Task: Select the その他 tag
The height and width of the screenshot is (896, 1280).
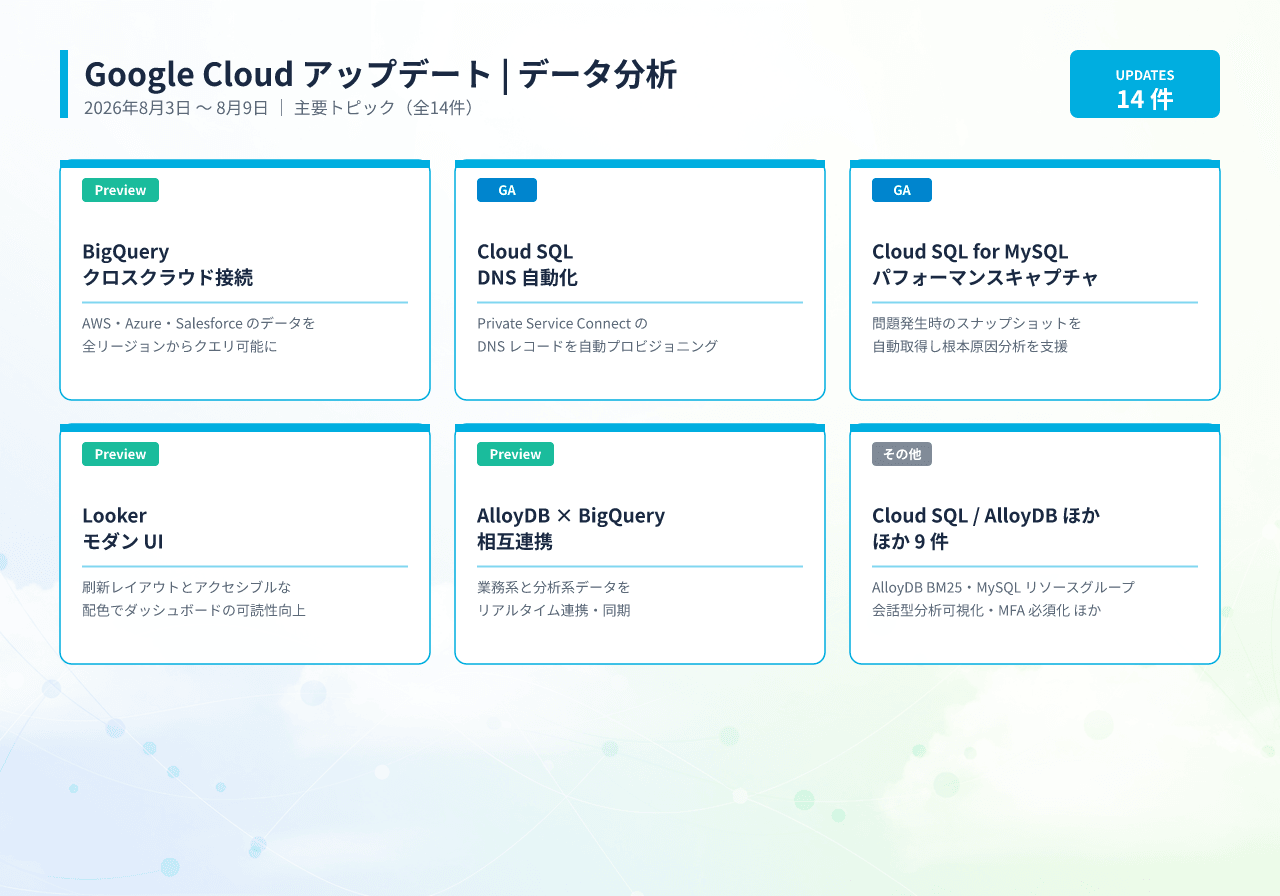Action: [x=902, y=454]
